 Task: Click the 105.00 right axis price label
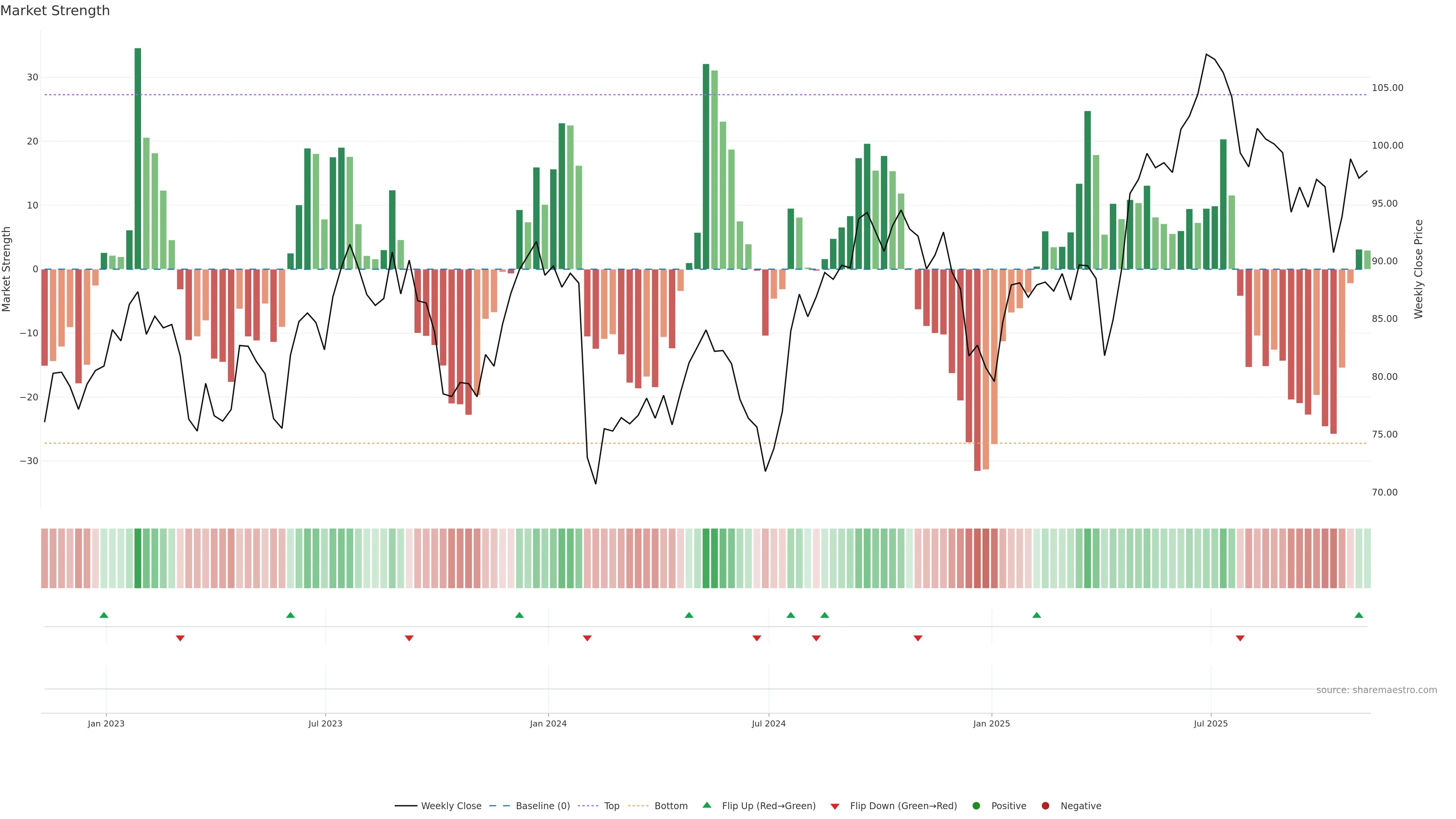pyautogui.click(x=1387, y=88)
